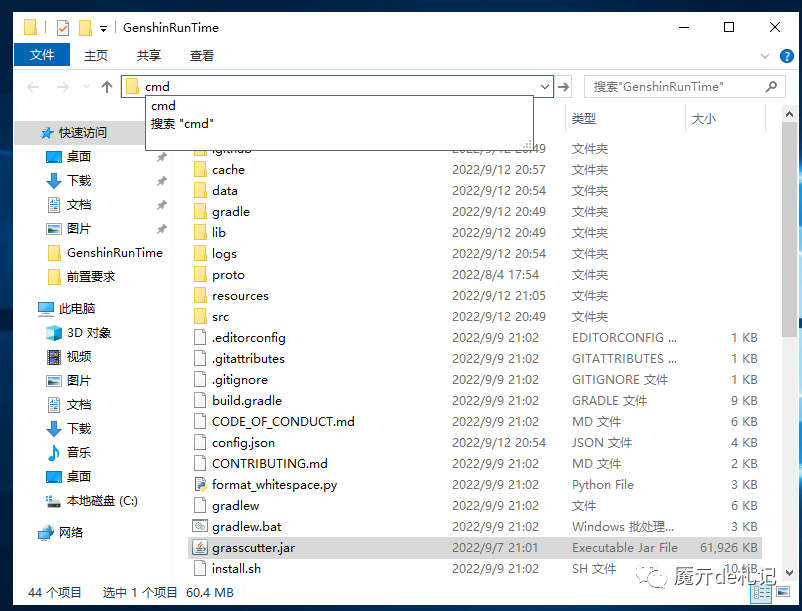This screenshot has height=611, width=802.
Task: Open pinned 图片 under quick access
Action: coord(79,229)
